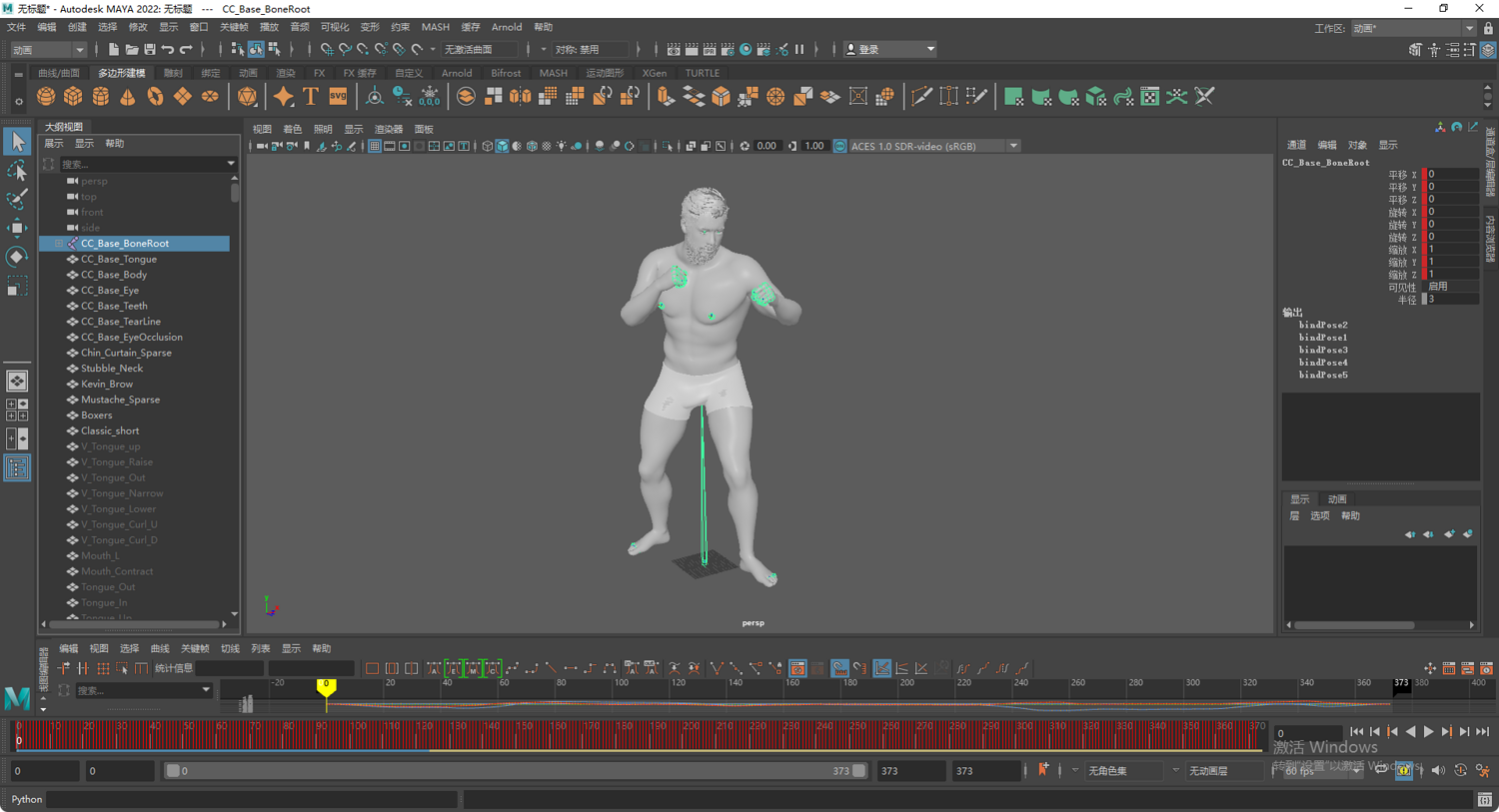Create a polygon cone from the shelf

click(128, 96)
